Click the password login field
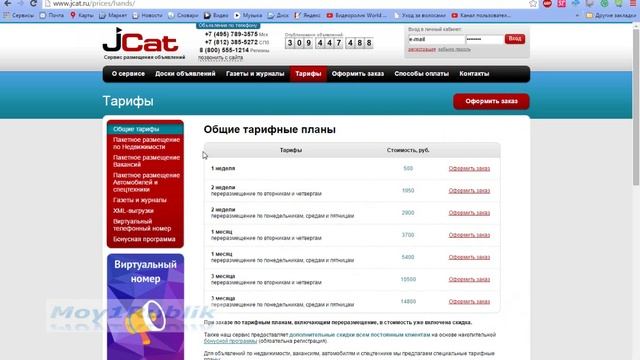This screenshot has width=640, height=360. click(484, 39)
